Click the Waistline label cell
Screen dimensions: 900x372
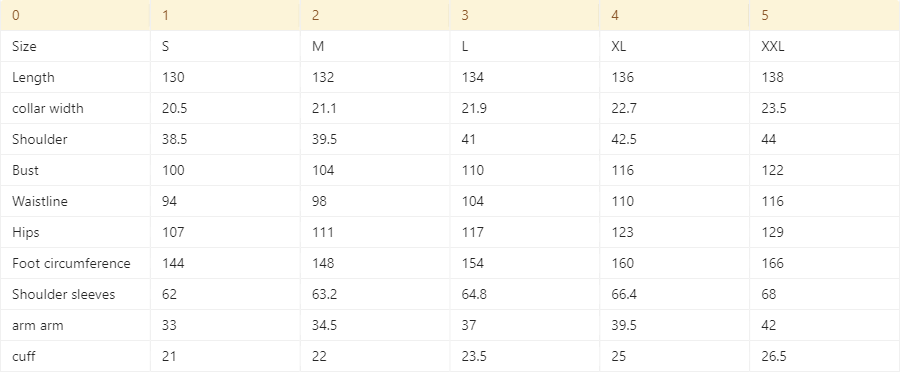pyautogui.click(x=75, y=202)
